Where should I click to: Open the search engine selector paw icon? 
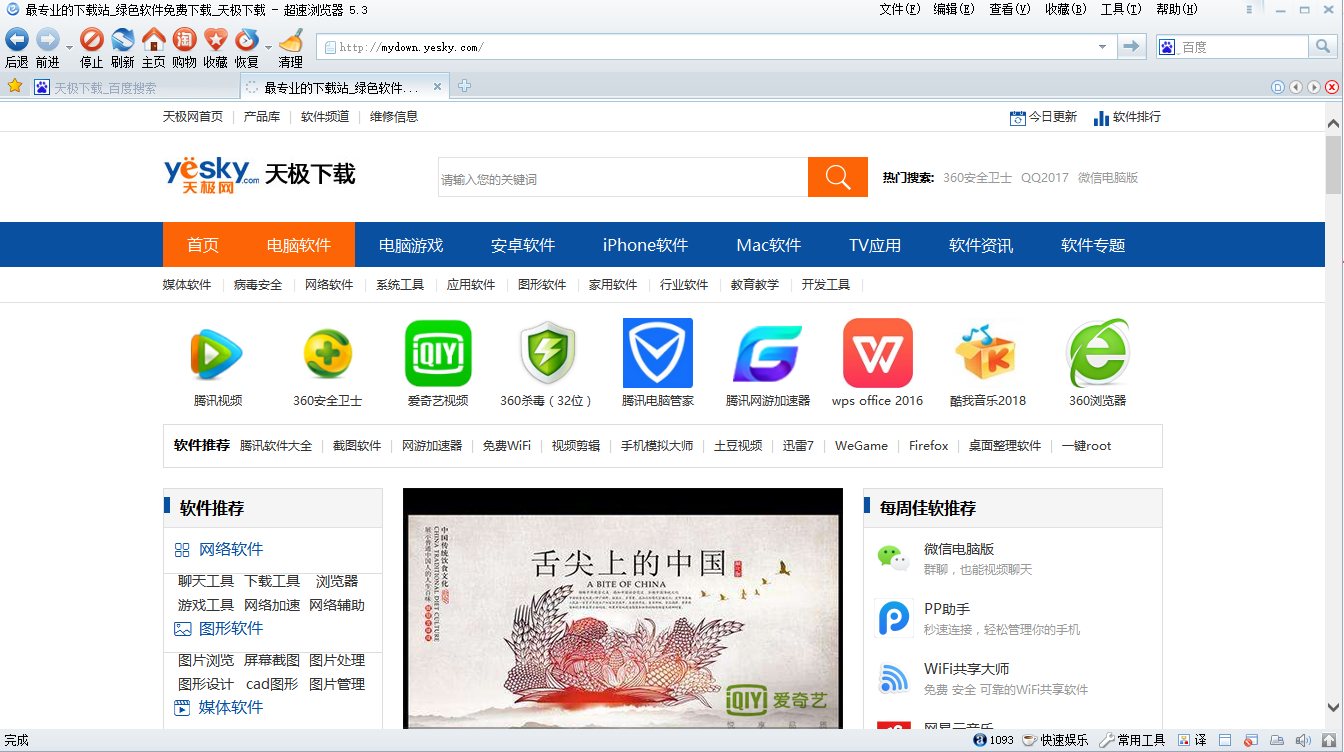1168,46
